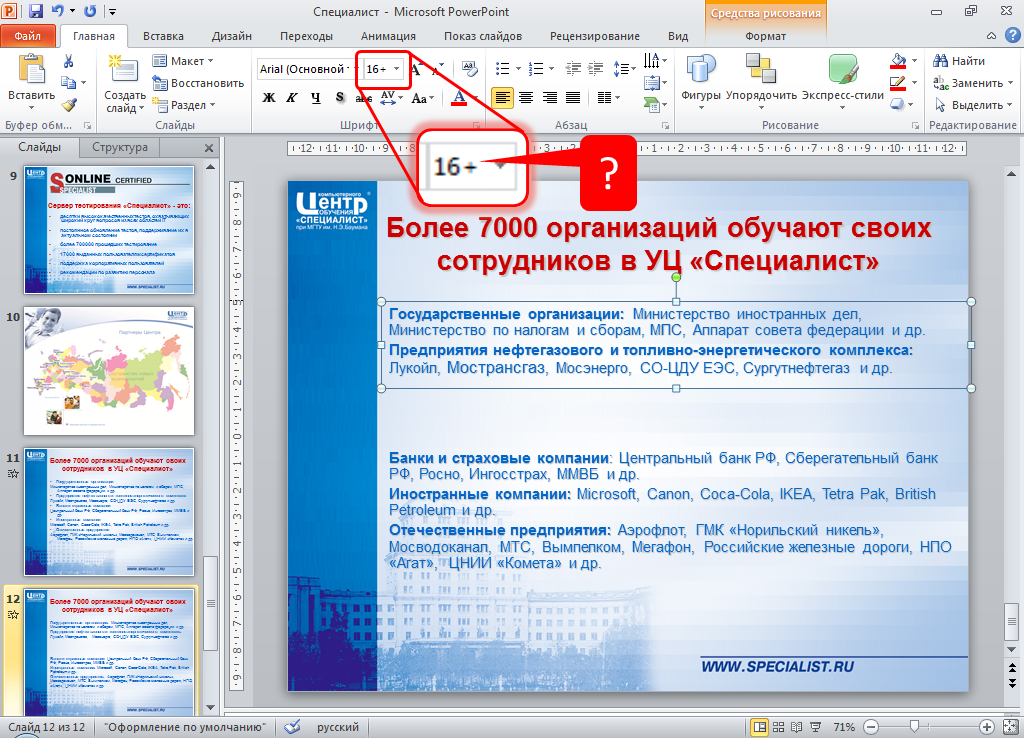Screen dimensions: 1024x738
Task: Click the Find (Найти) binoculars button
Action: click(959, 61)
